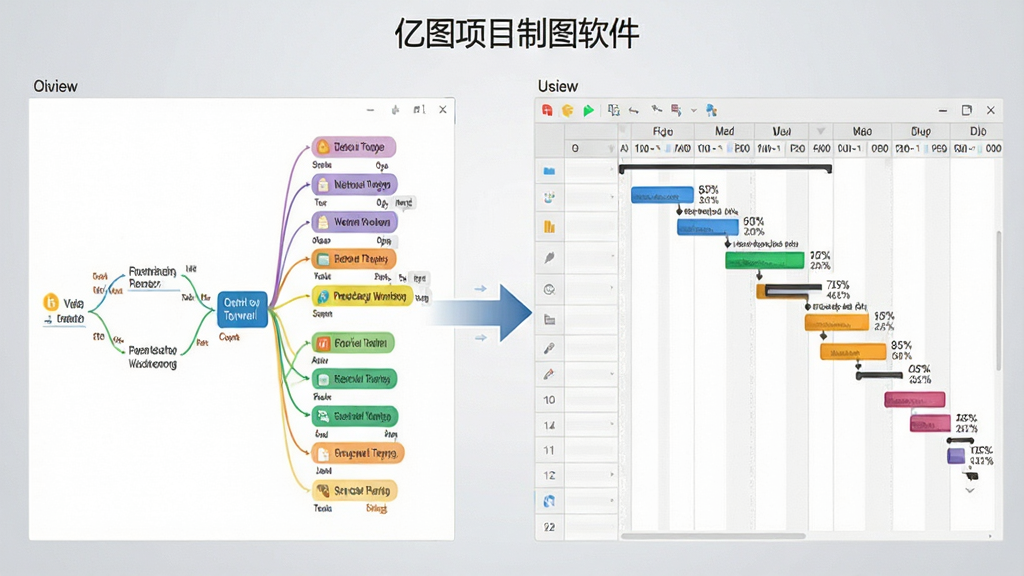This screenshot has height=576, width=1024.
Task: Click the green Gantt progress bar
Action: 765,261
